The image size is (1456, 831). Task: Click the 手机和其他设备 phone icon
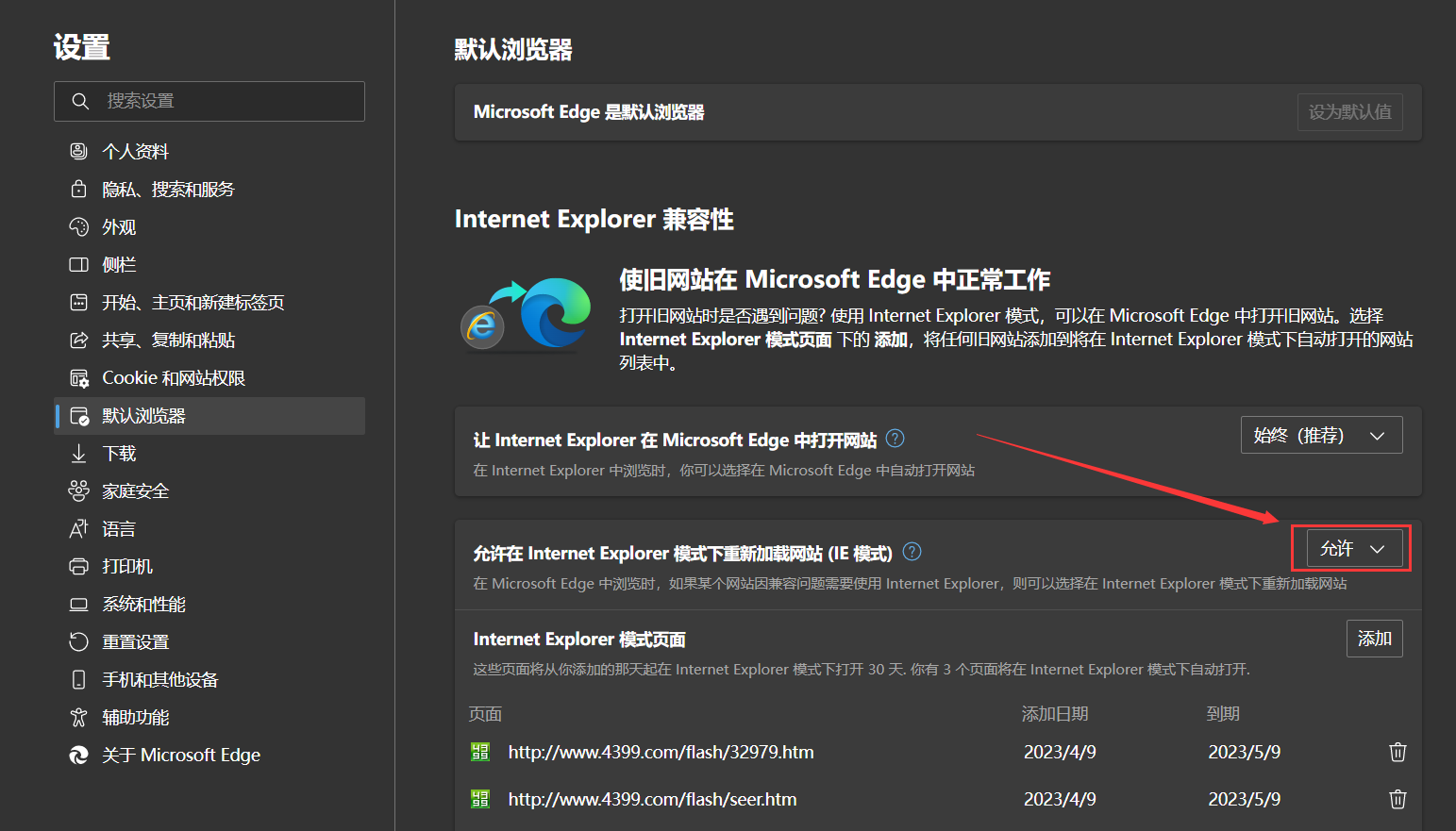pos(79,679)
